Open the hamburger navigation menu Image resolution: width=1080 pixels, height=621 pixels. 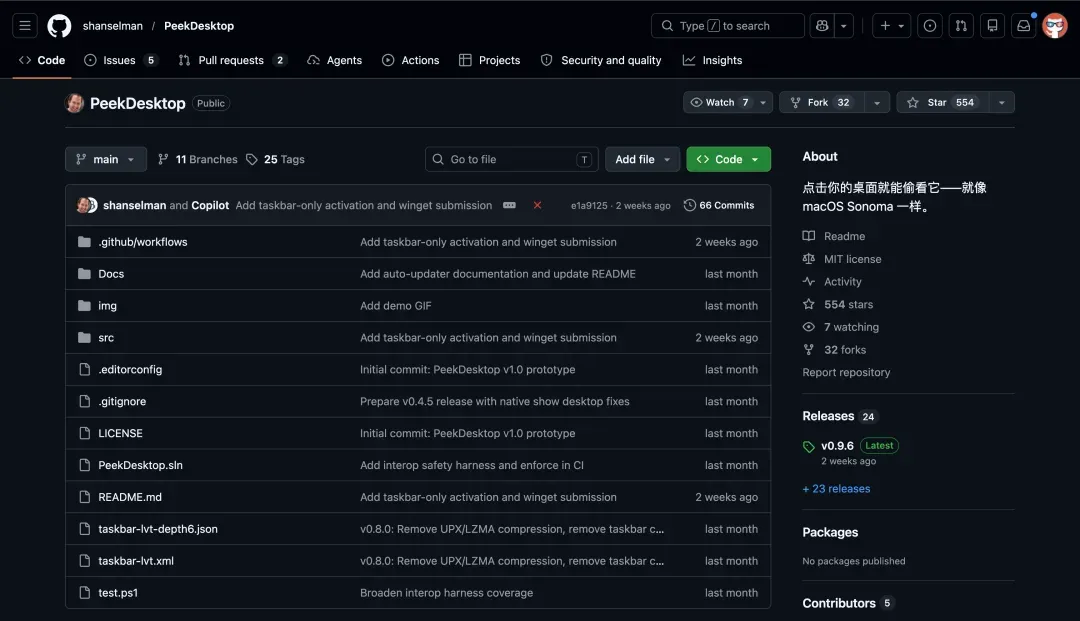[x=25, y=25]
